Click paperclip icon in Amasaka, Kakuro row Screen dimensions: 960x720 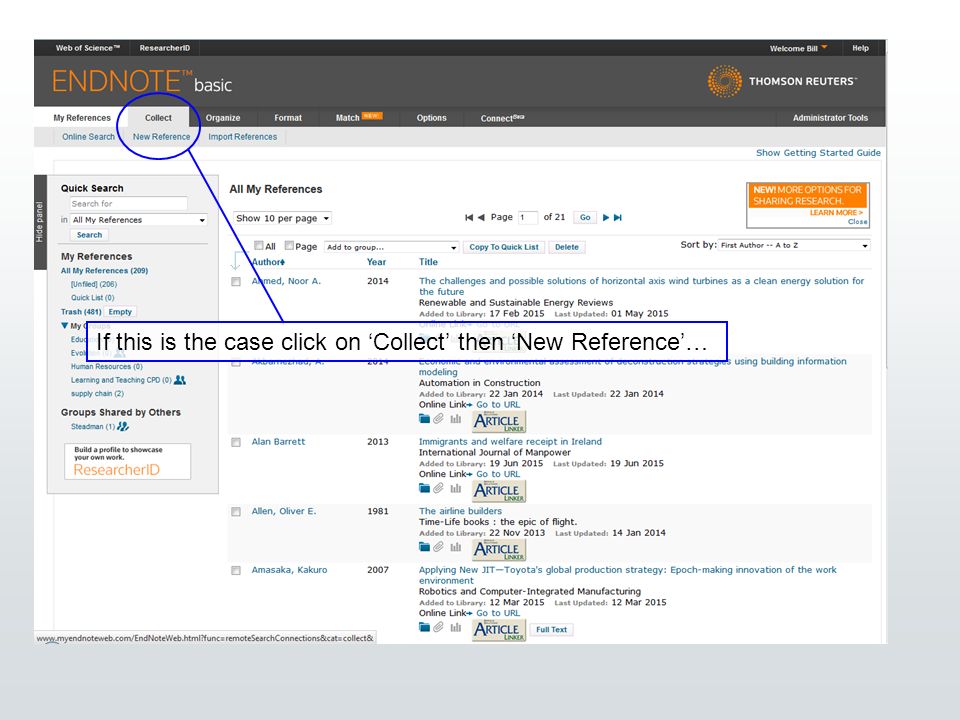tap(438, 627)
